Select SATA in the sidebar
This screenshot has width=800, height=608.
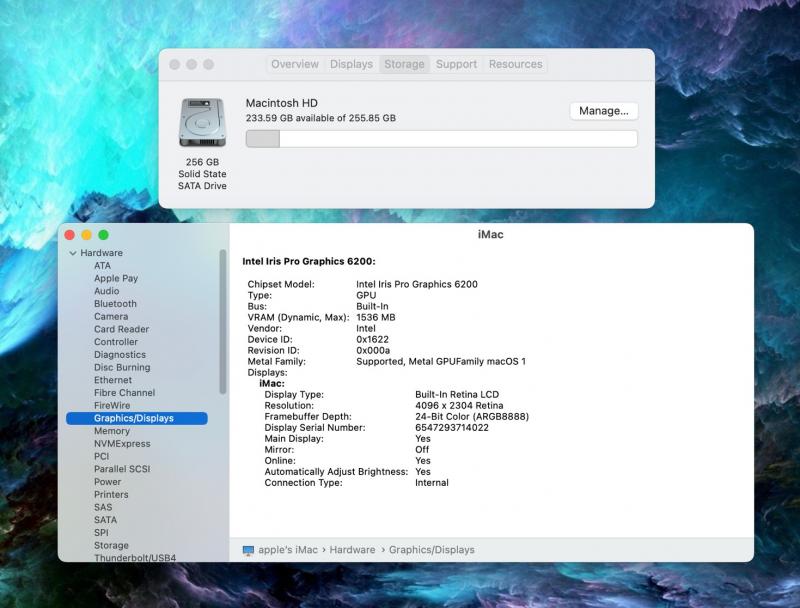105,520
